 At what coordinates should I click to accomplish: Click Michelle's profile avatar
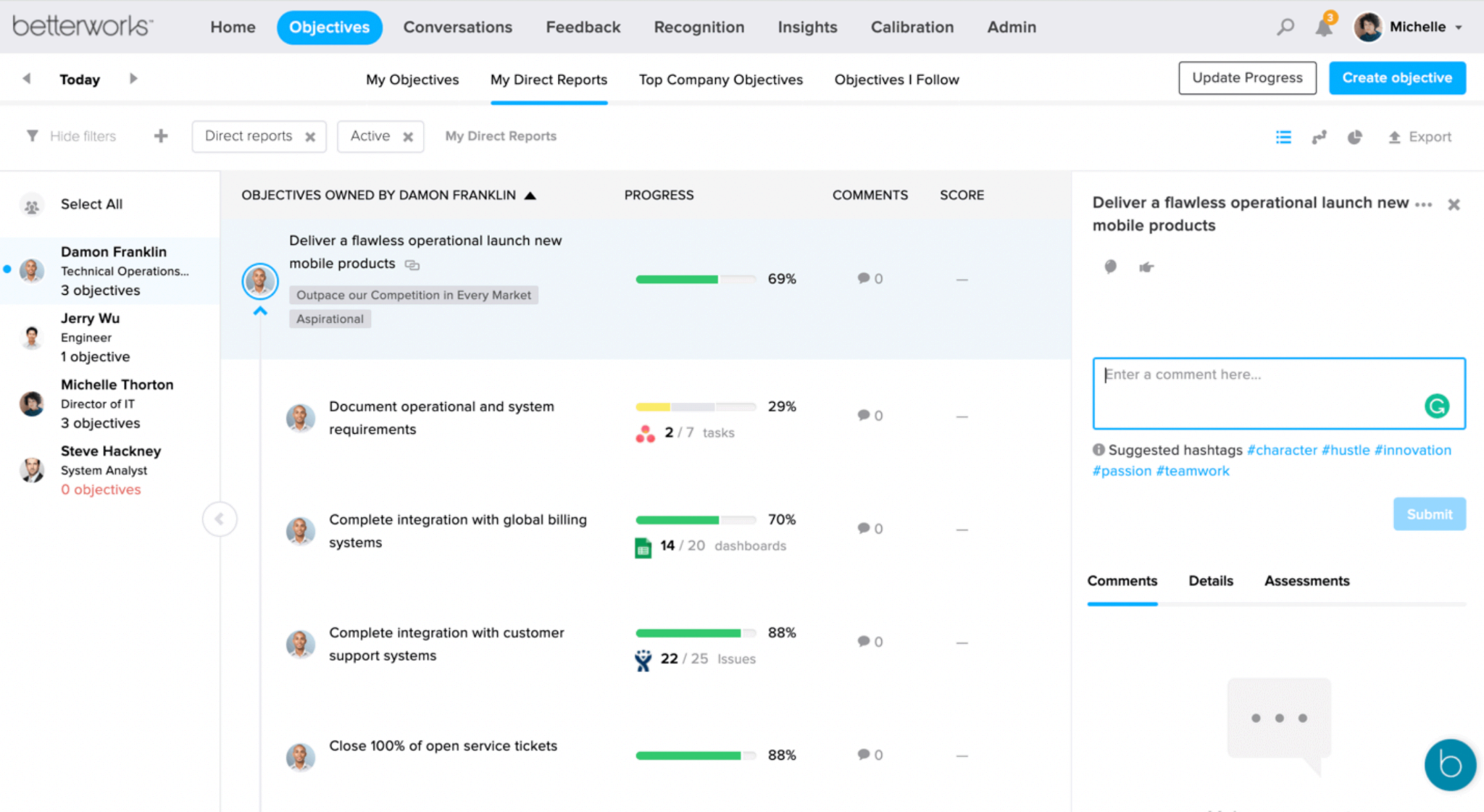pos(1368,28)
